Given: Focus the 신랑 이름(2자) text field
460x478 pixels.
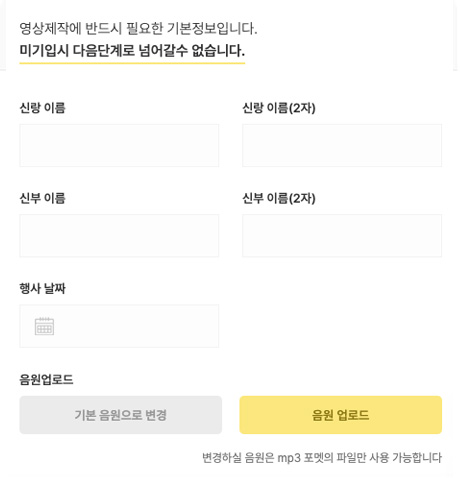Looking at the screenshot, I should 342,145.
